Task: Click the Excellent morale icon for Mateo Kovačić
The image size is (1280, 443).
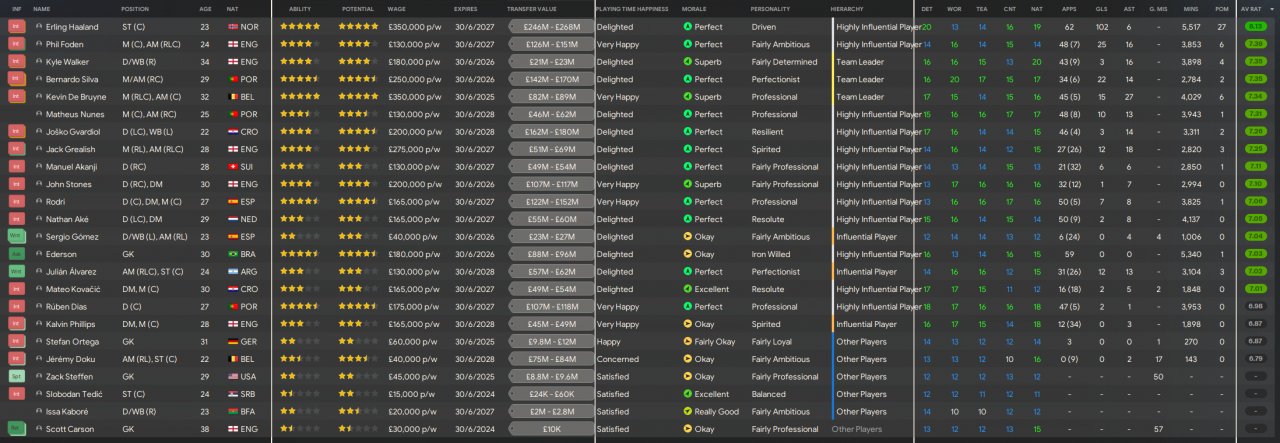Action: (687, 289)
